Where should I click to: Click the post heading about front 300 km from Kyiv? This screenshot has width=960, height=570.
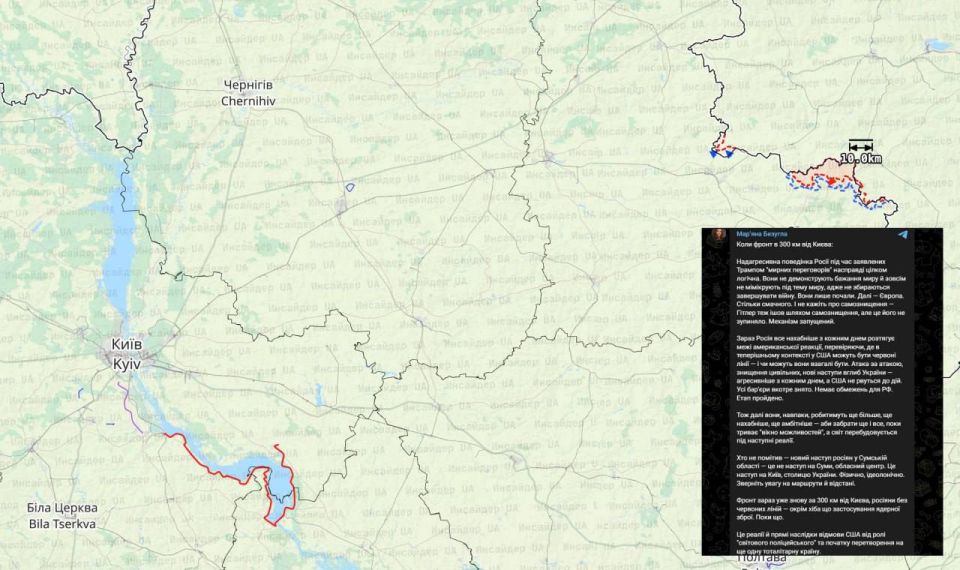pos(778,245)
